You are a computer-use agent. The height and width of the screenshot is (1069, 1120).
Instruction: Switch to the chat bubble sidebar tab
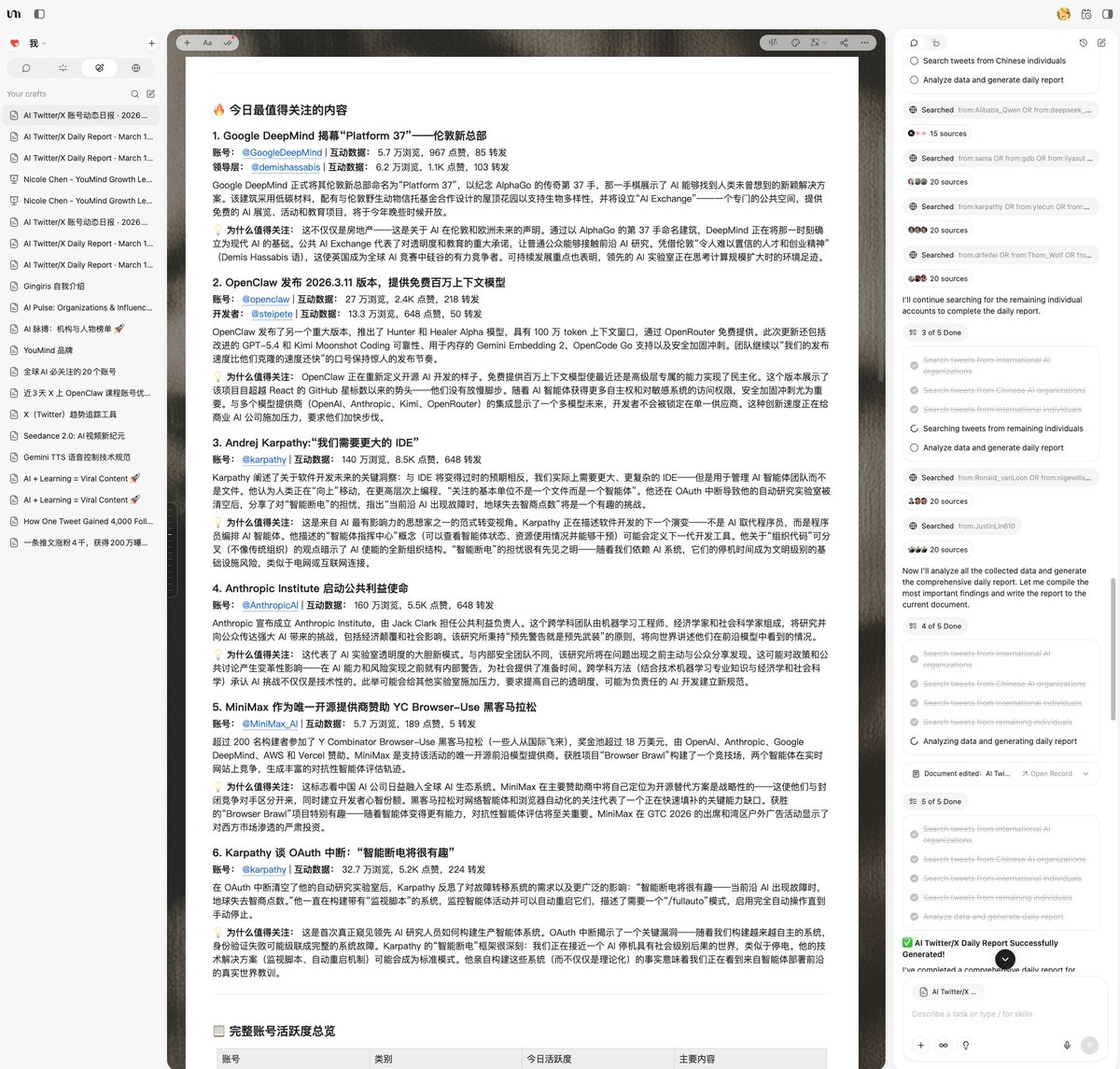[26, 68]
